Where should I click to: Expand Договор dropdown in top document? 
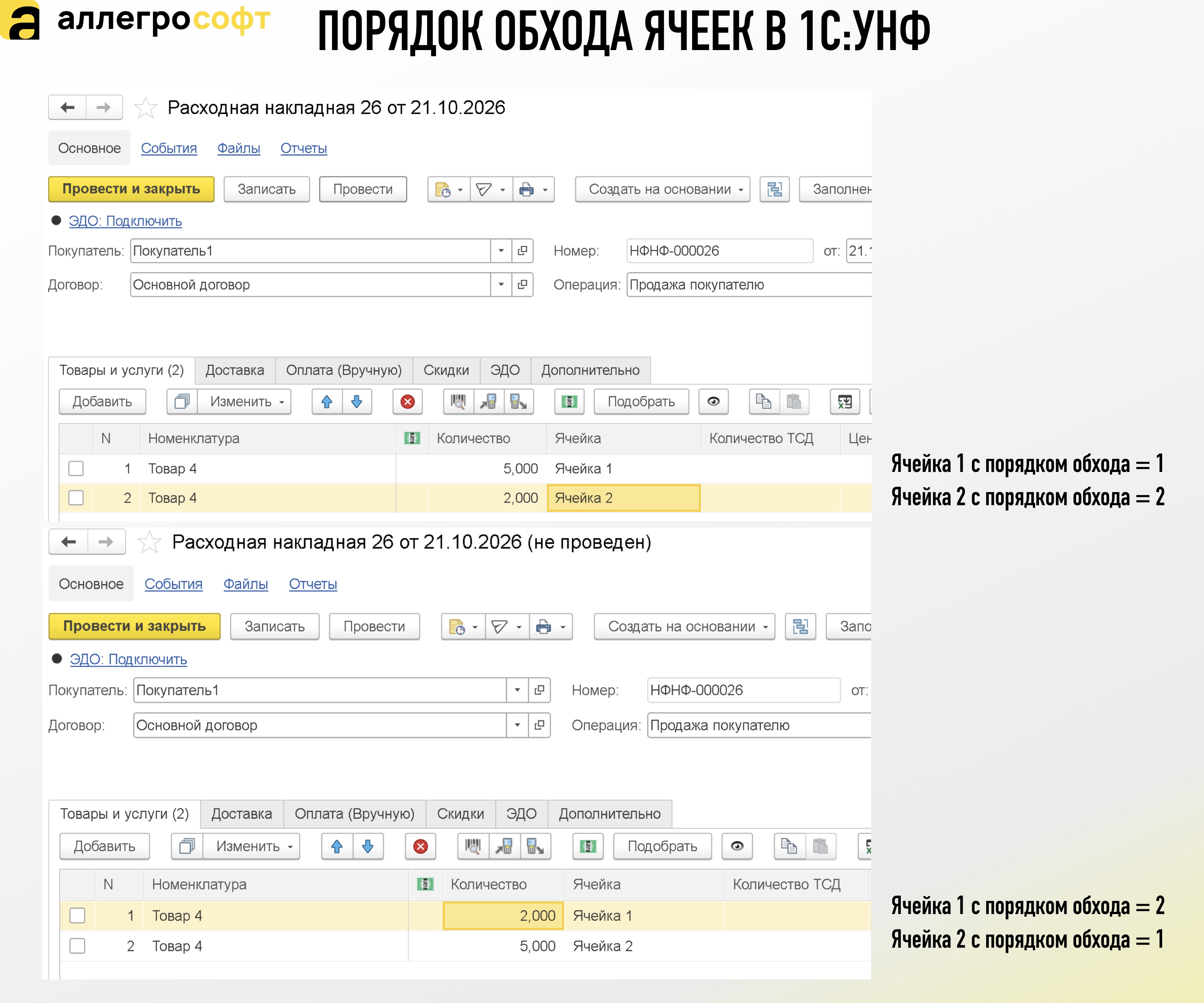pos(501,284)
